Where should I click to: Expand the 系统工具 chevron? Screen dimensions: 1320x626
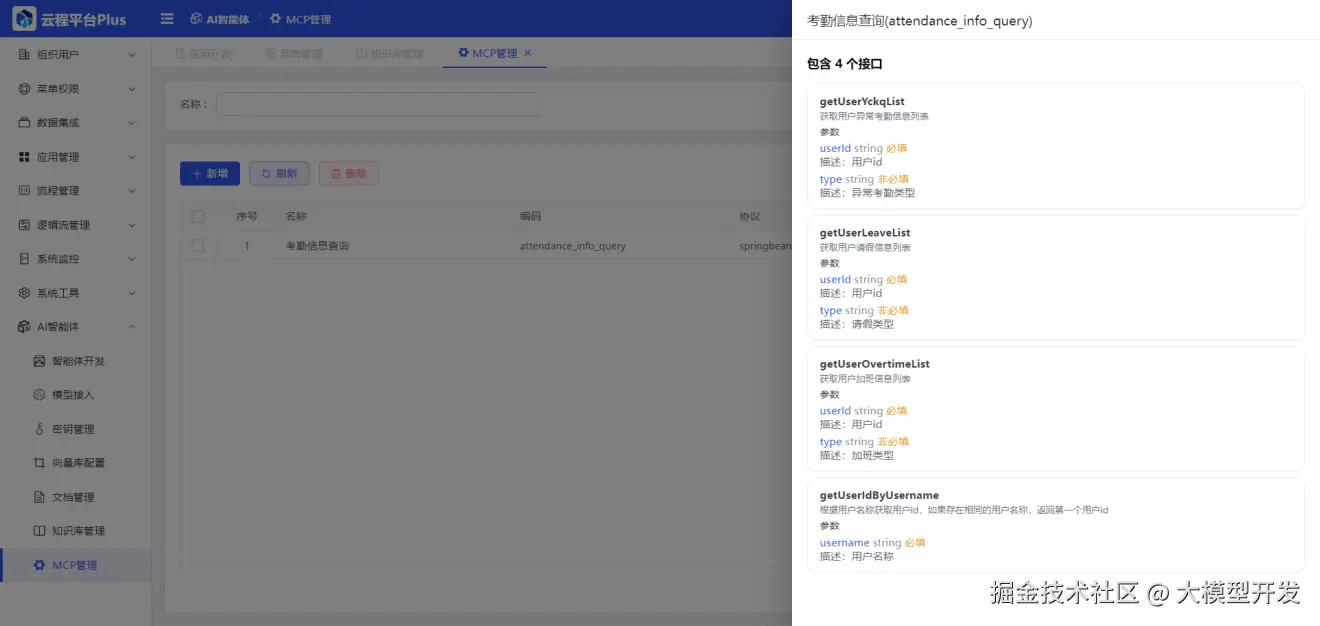point(132,293)
